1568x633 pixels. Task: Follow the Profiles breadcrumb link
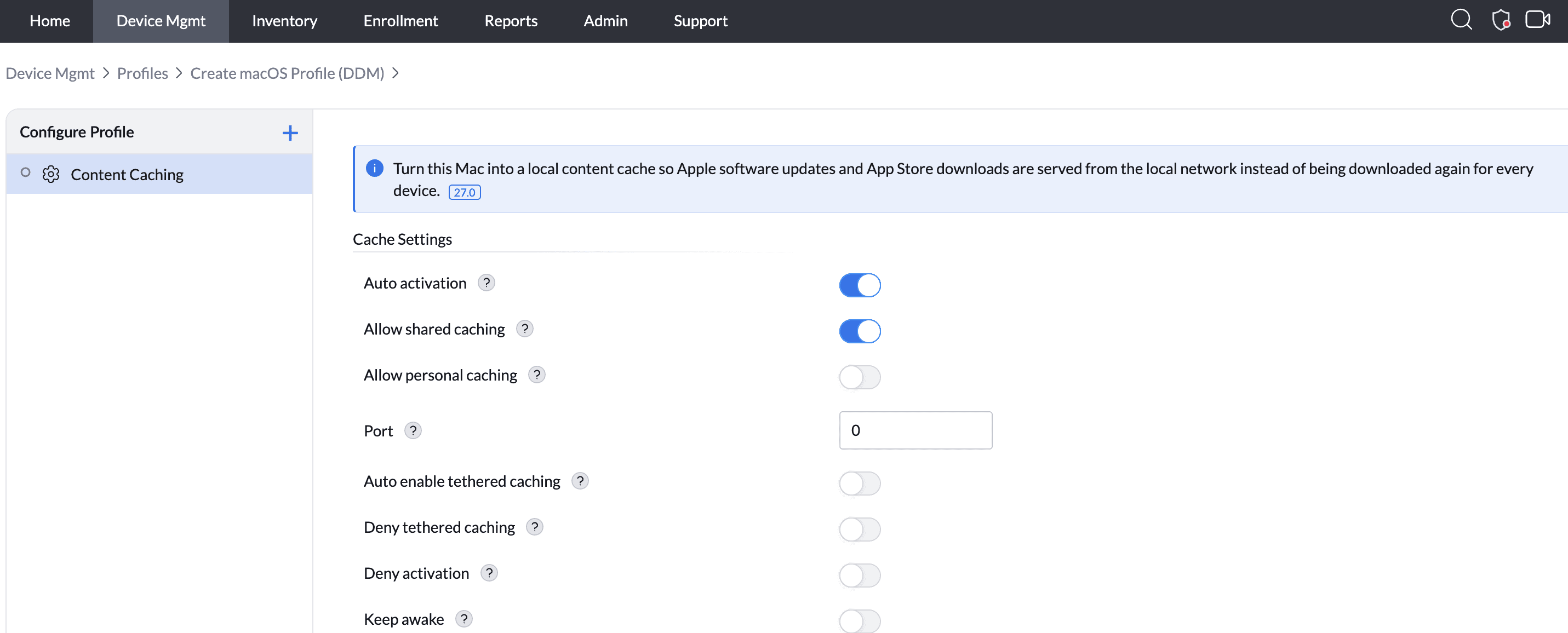tap(142, 73)
